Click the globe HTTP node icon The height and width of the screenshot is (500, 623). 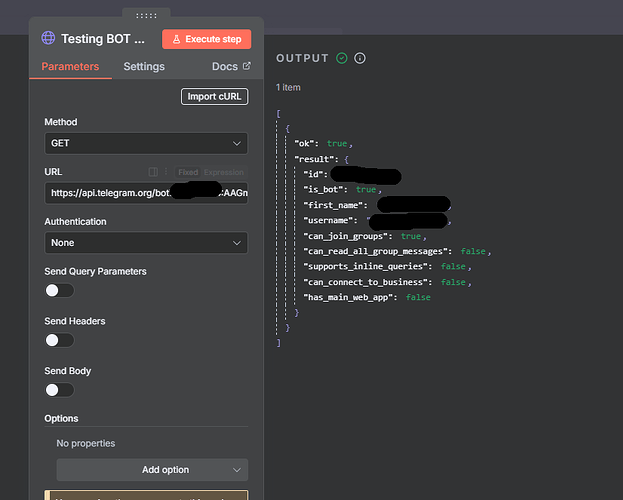click(x=48, y=38)
